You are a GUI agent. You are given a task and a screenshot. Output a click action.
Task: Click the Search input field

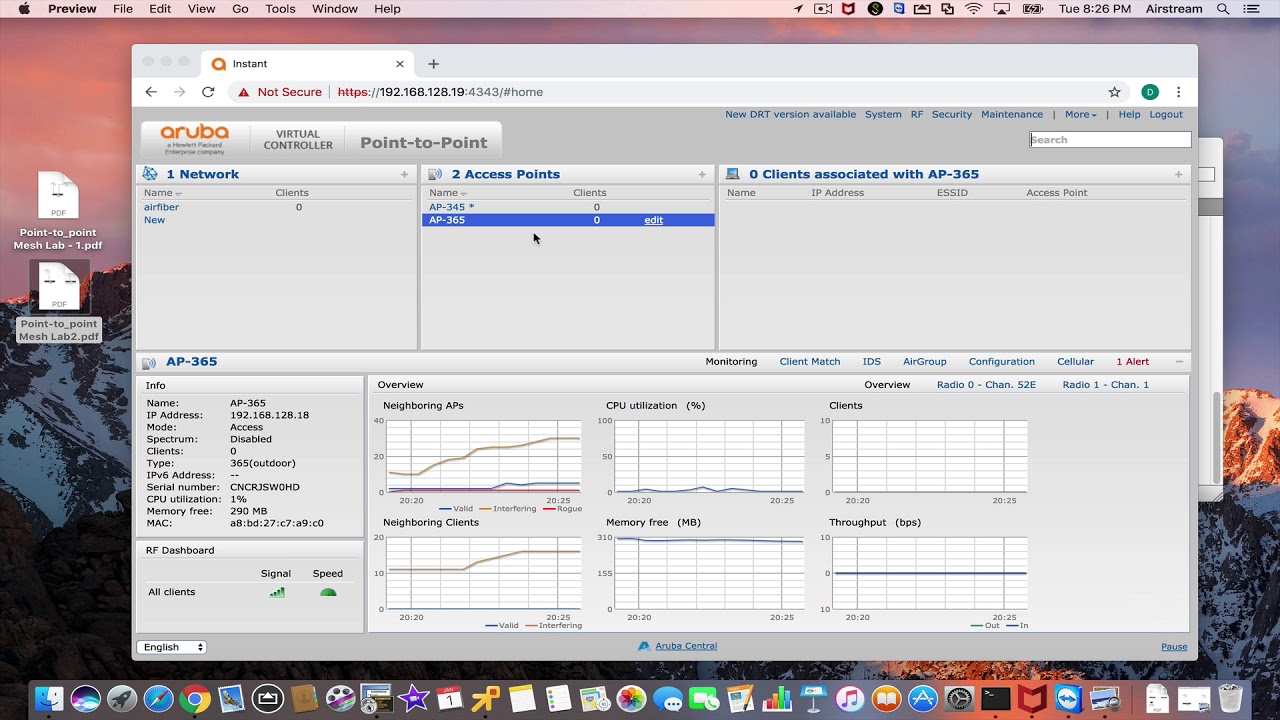point(1110,140)
